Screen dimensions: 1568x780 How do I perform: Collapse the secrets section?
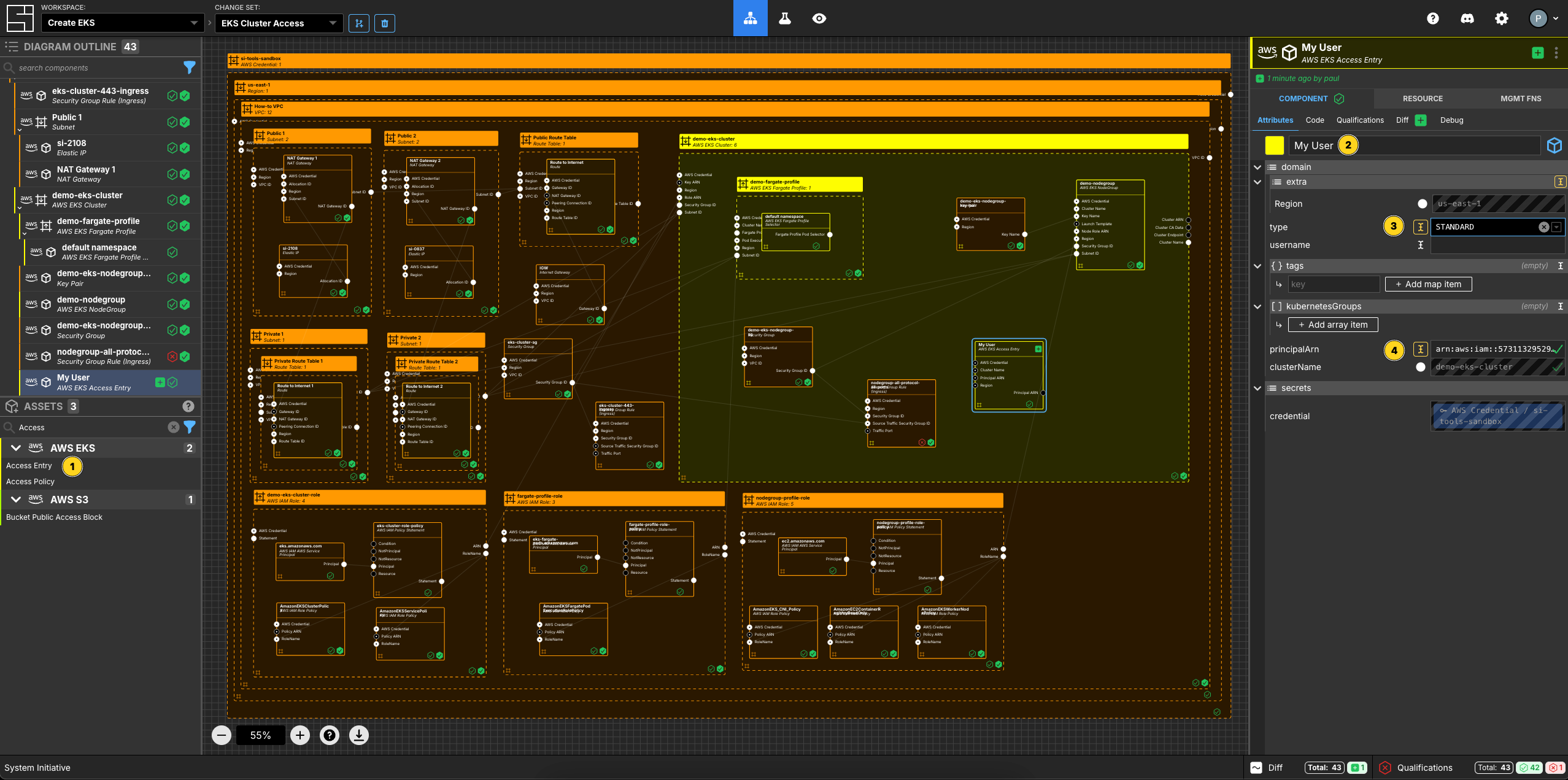pos(1257,388)
